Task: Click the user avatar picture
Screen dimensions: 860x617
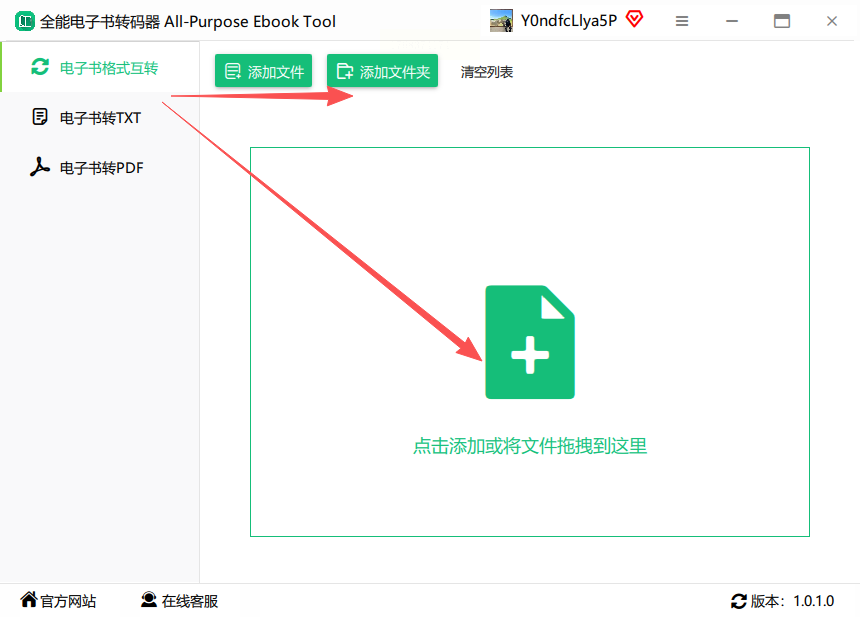Action: 501,21
